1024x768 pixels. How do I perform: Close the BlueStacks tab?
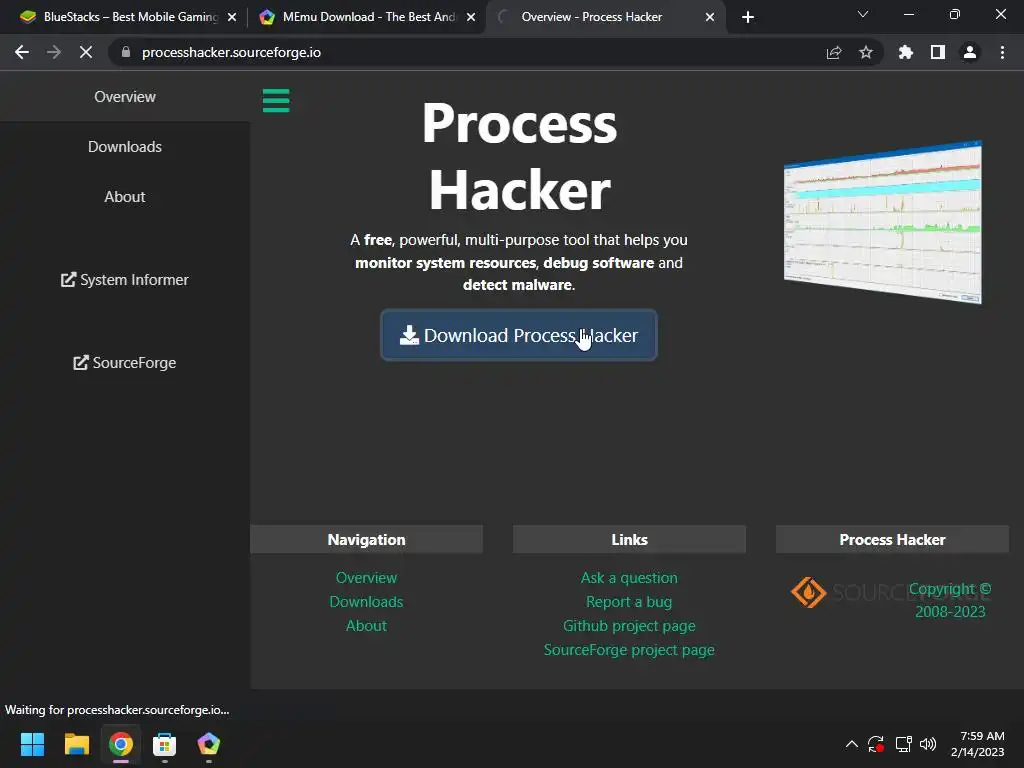point(232,17)
